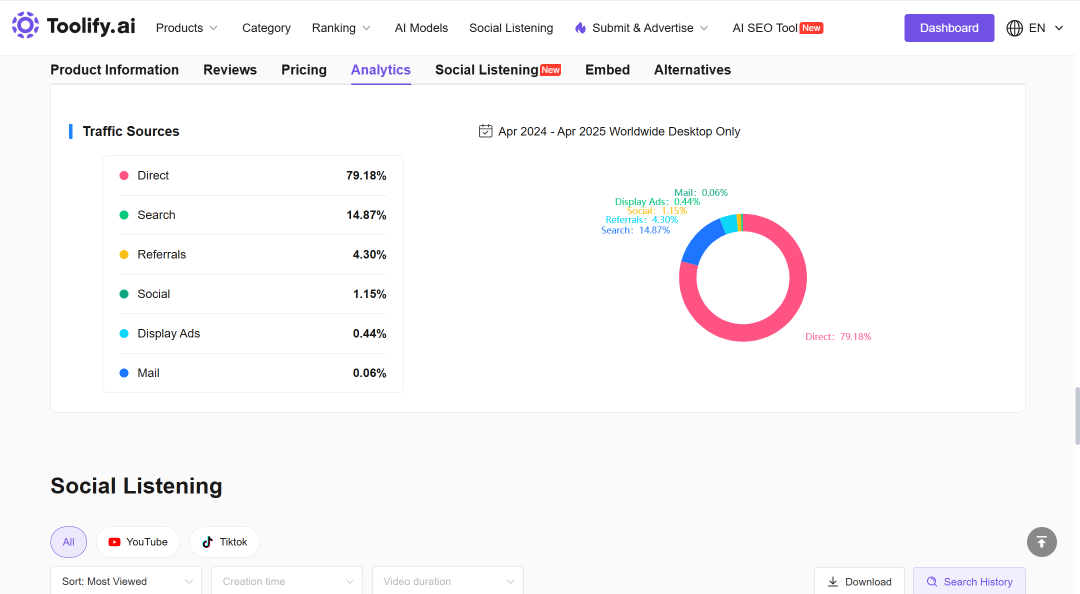Switch to the Pricing tab
The image size is (1080, 594).
click(304, 70)
